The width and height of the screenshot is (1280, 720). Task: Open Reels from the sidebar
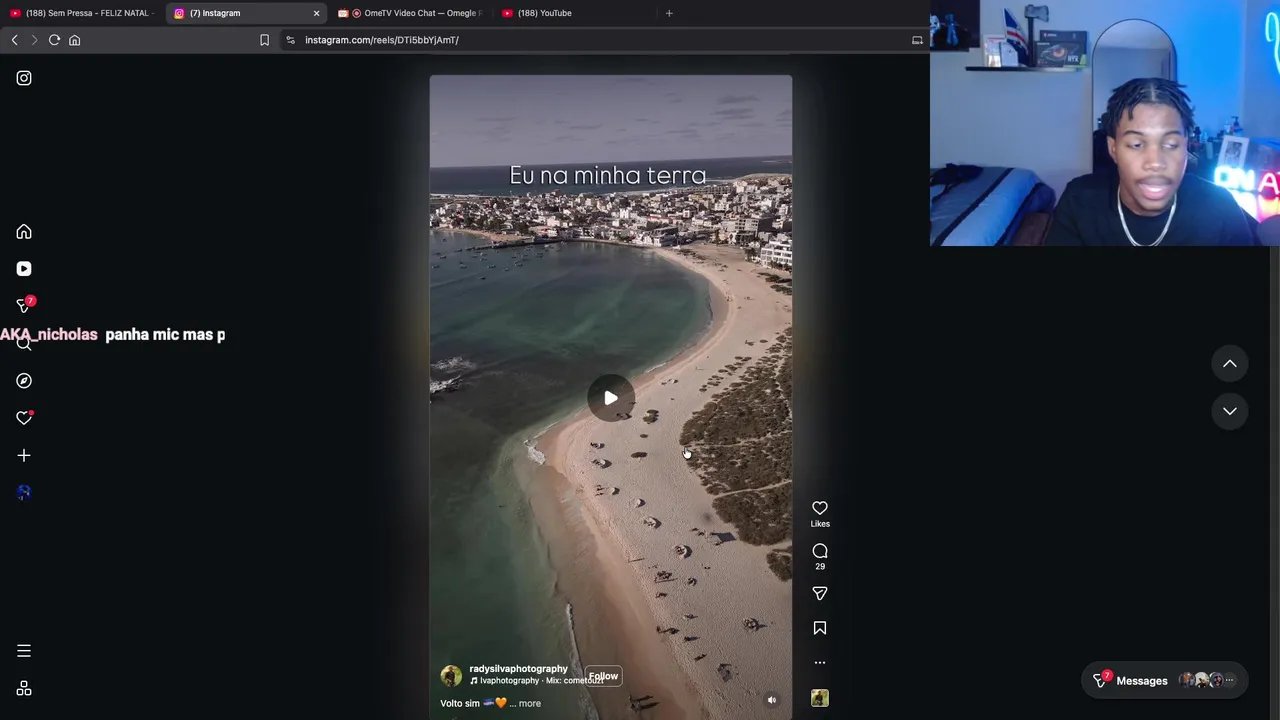pyautogui.click(x=24, y=269)
